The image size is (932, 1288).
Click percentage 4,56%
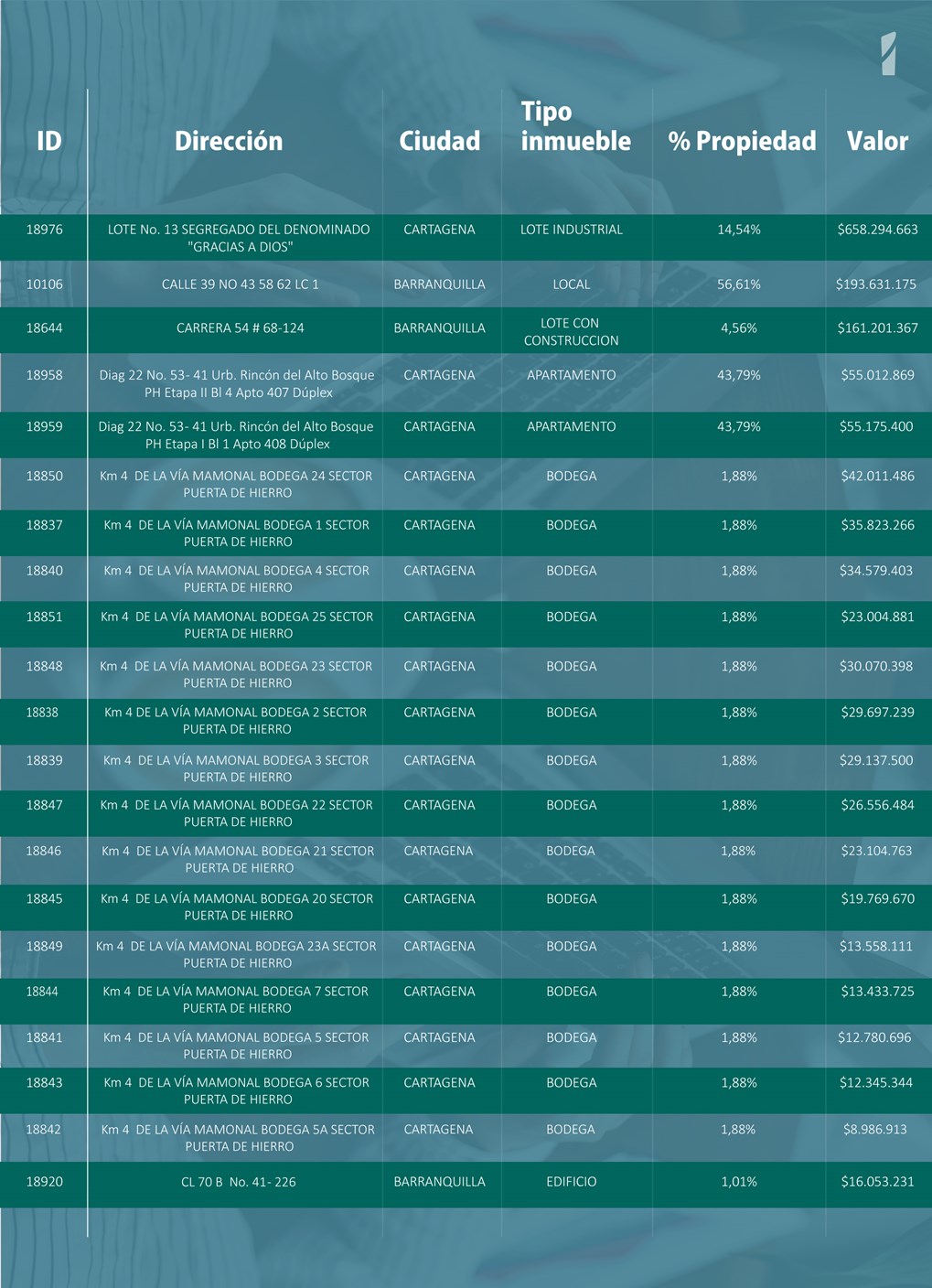coord(739,327)
